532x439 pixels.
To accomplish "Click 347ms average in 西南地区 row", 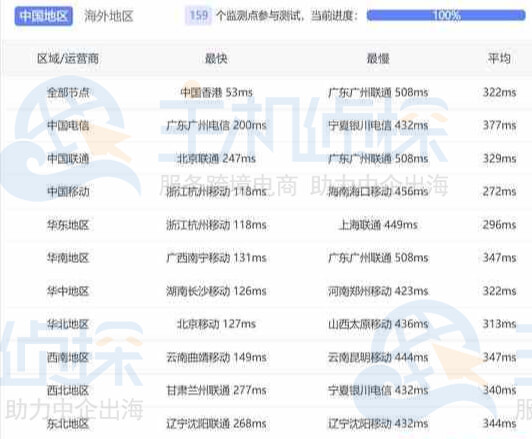I will pyautogui.click(x=499, y=357).
